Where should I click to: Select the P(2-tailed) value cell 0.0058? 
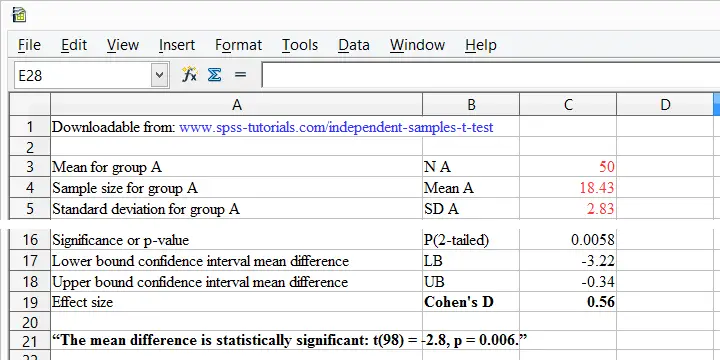(568, 240)
